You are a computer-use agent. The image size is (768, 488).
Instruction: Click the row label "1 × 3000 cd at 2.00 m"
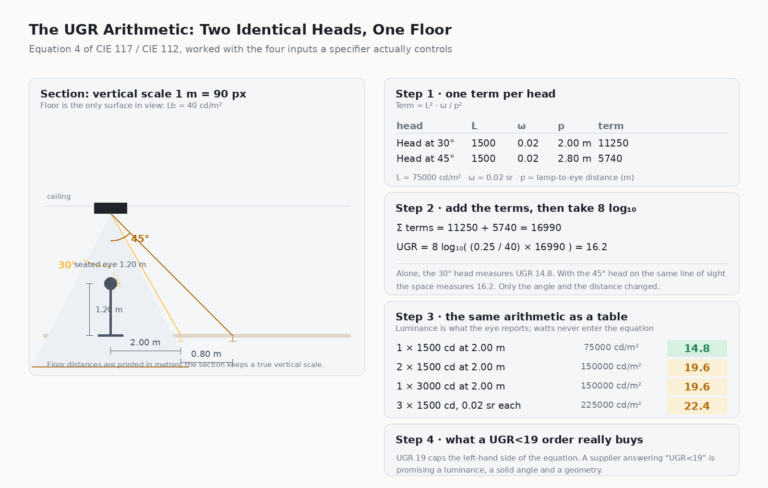[x=451, y=386]
